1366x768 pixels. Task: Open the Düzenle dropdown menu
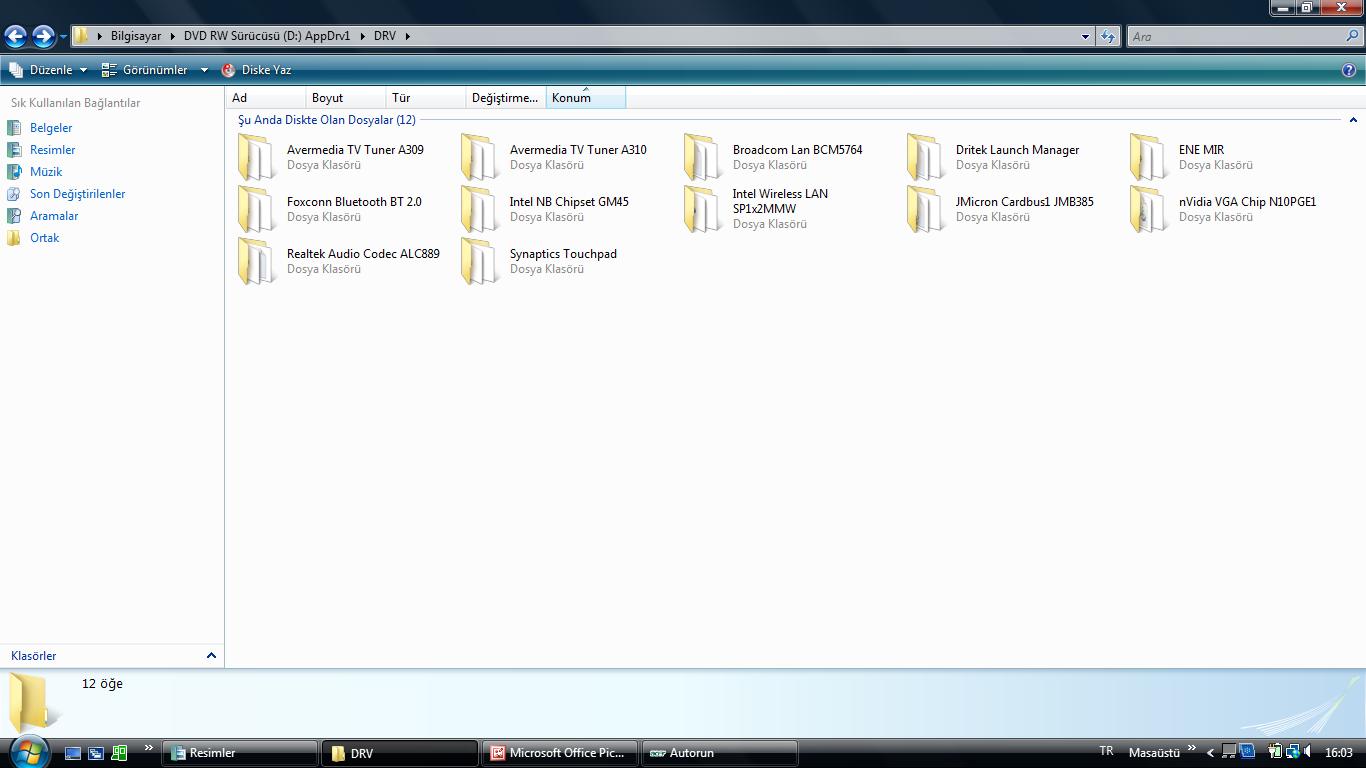[48, 70]
